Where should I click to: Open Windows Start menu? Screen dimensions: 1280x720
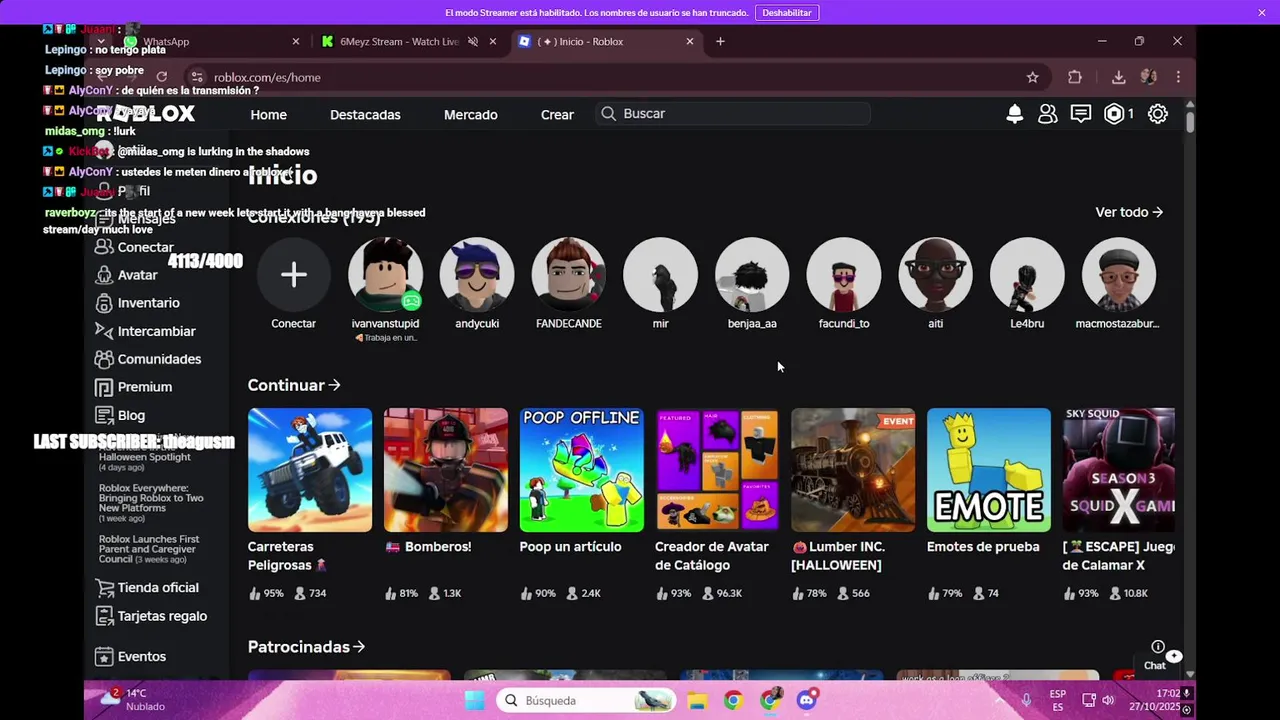[473, 700]
